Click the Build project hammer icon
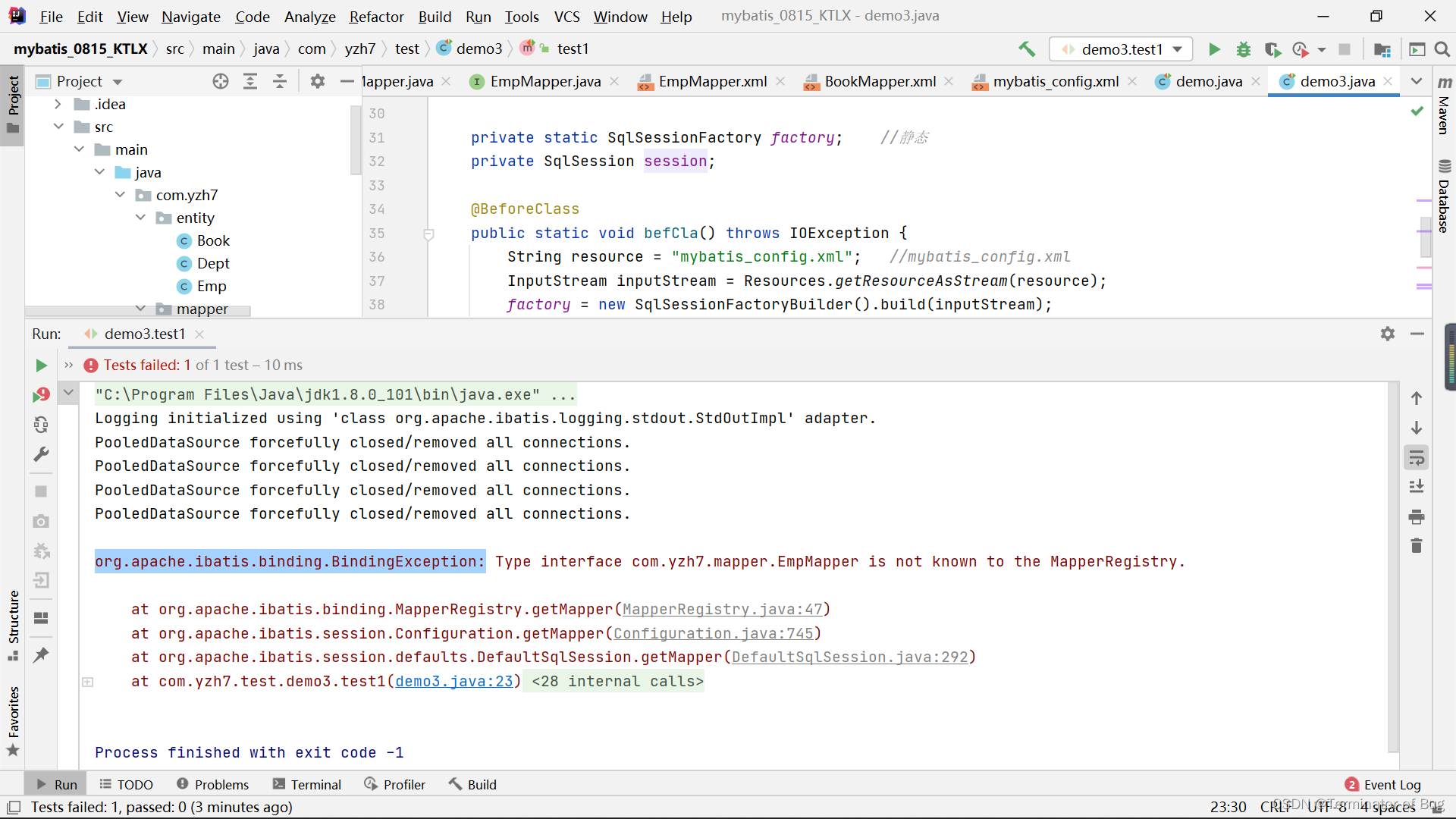This screenshot has height=819, width=1456. 1027,49
